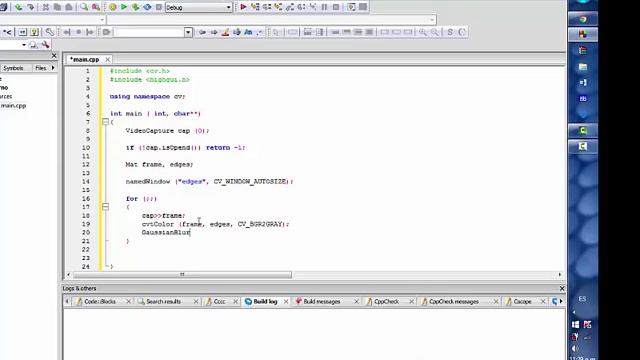The width and height of the screenshot is (640, 360).
Task: Click the Cut scissors icon
Action: click(x=46, y=7)
